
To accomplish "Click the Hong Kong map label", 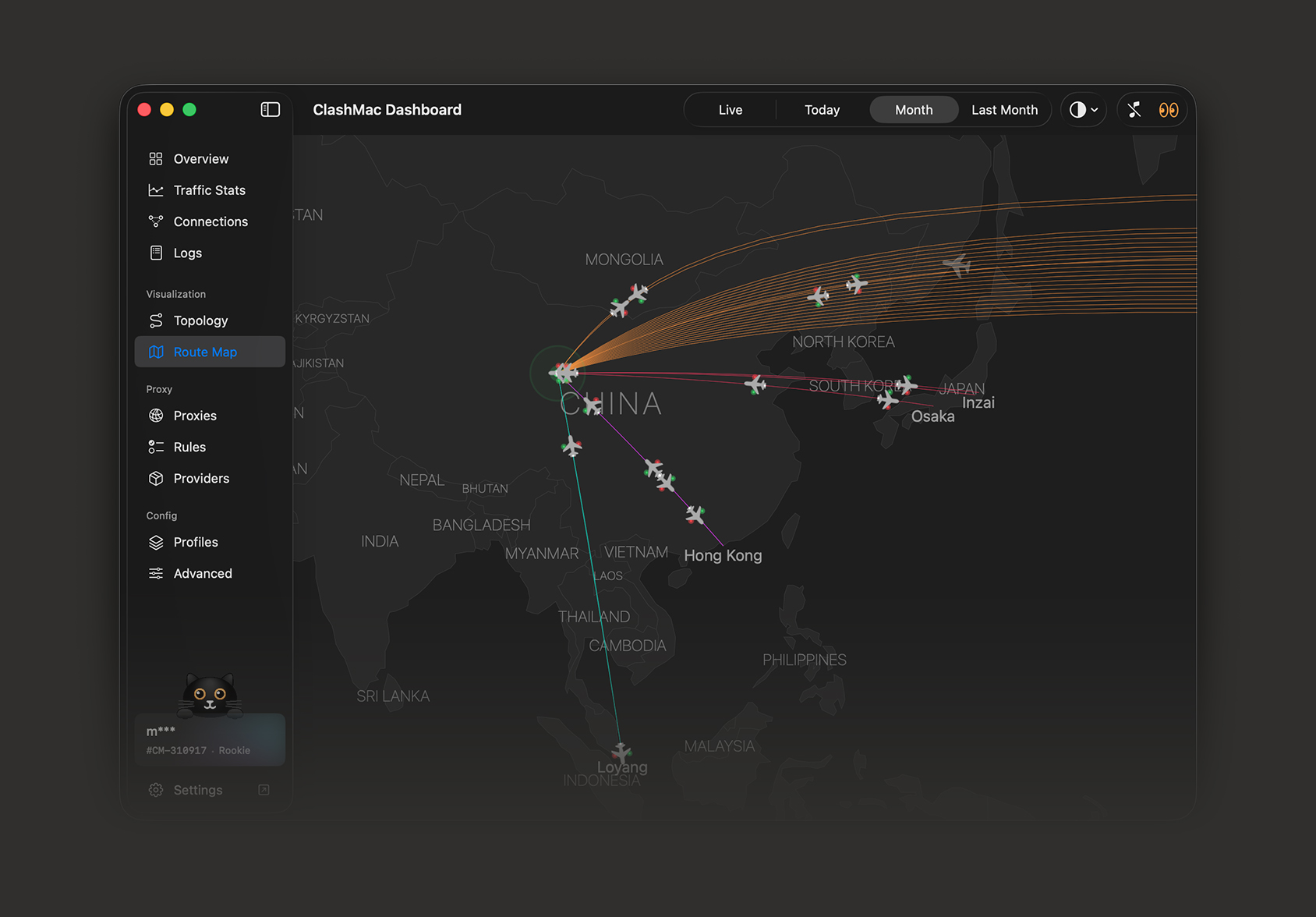I will (x=723, y=556).
